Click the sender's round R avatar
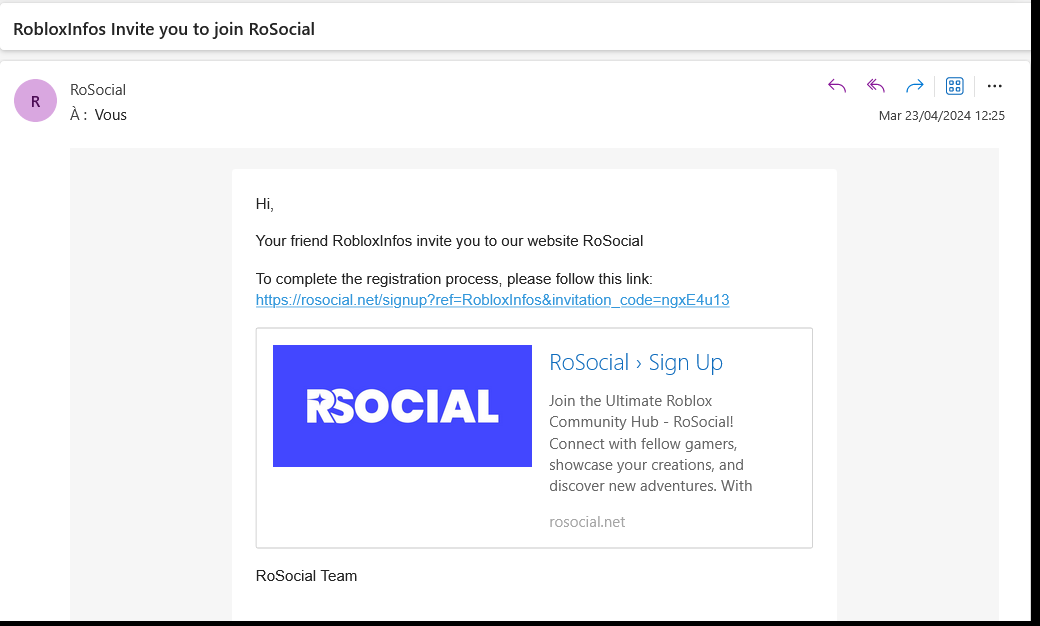1040x626 pixels. coord(36,101)
